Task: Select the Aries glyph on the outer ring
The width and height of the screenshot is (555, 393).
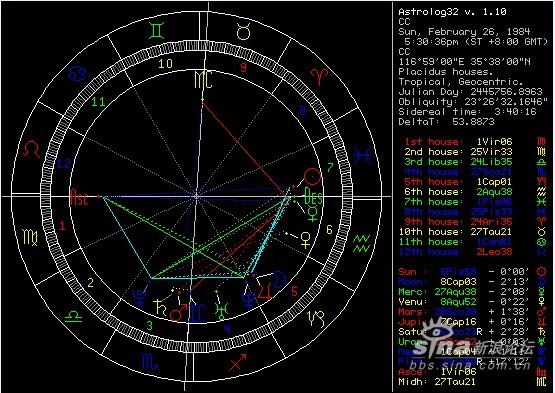Action: pos(319,76)
